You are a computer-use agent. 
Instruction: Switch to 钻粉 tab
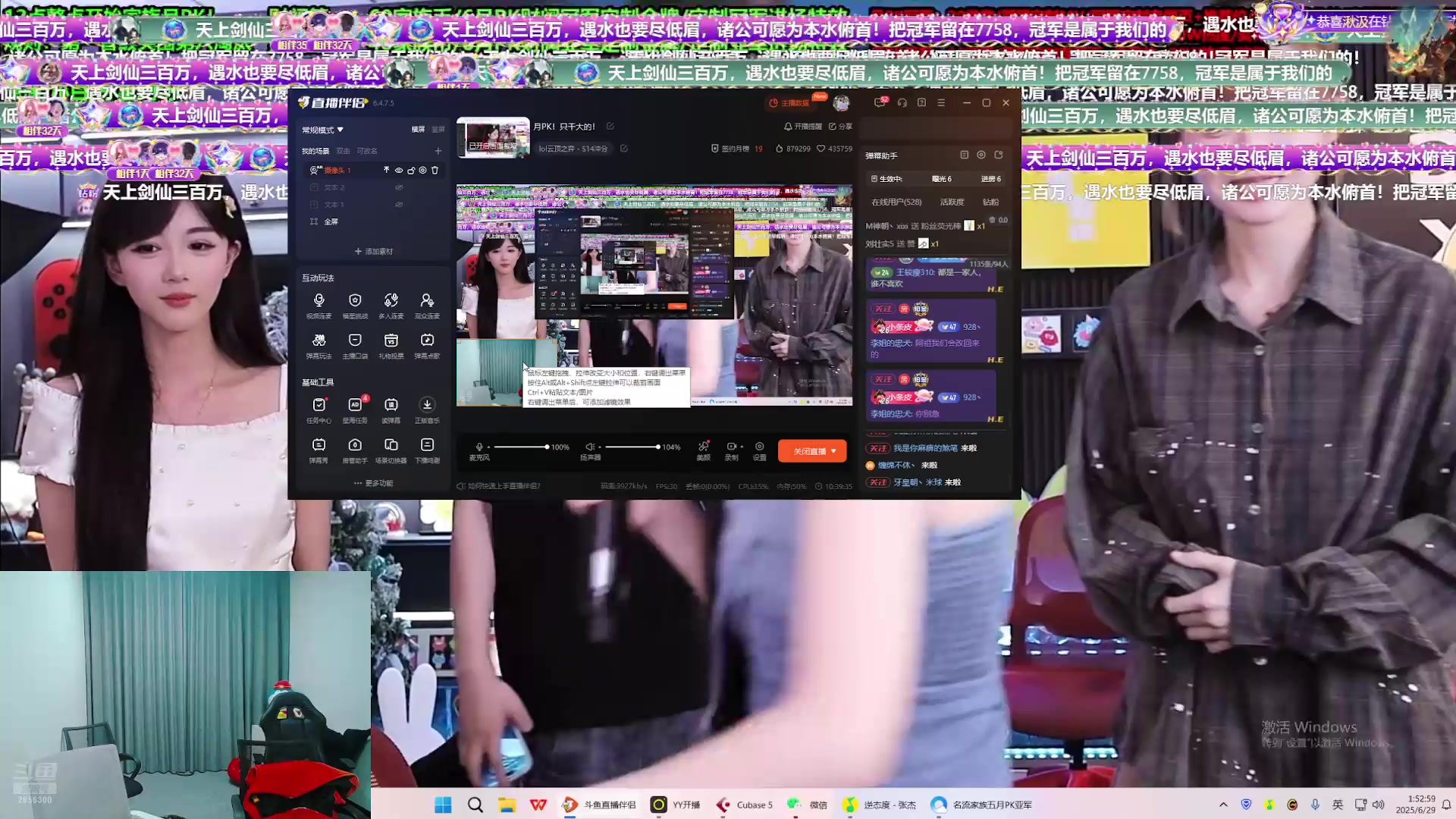coord(990,202)
